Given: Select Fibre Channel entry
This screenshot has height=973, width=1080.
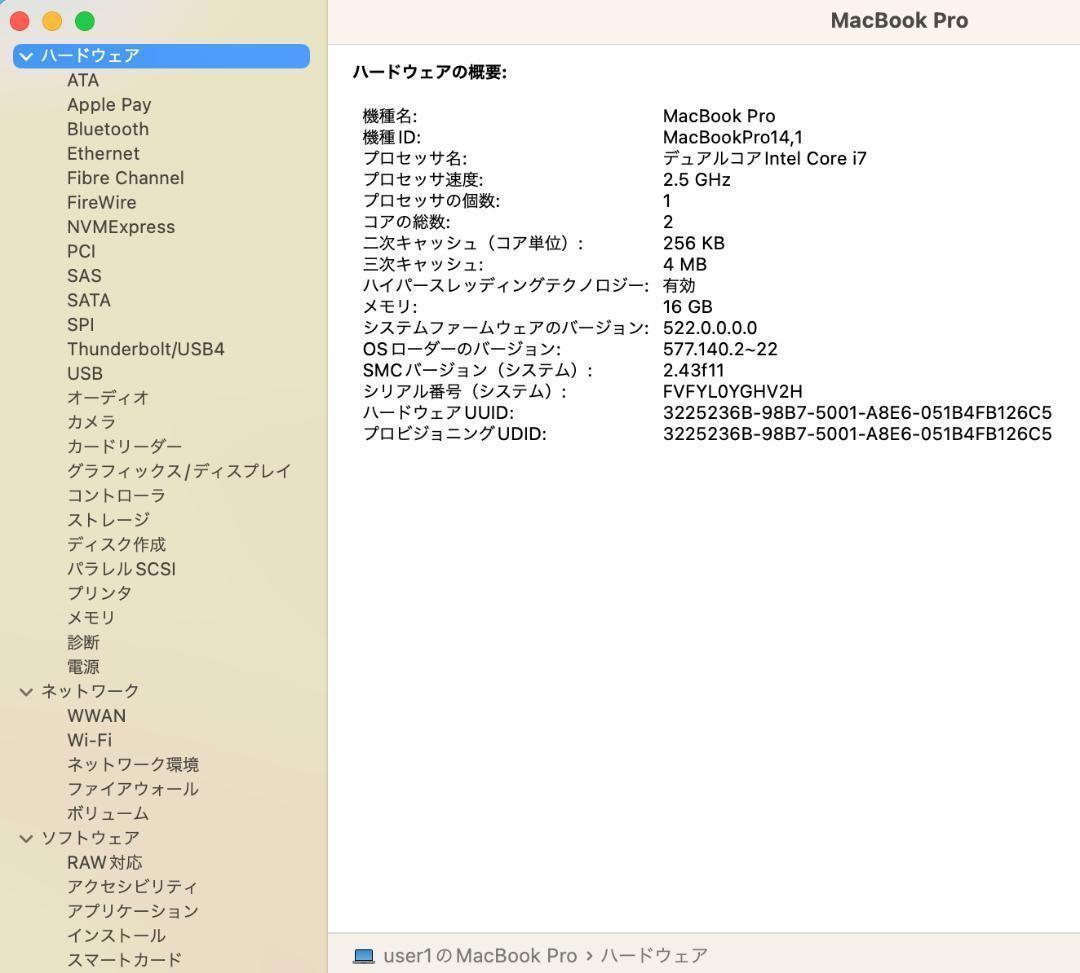Looking at the screenshot, I should 125,178.
